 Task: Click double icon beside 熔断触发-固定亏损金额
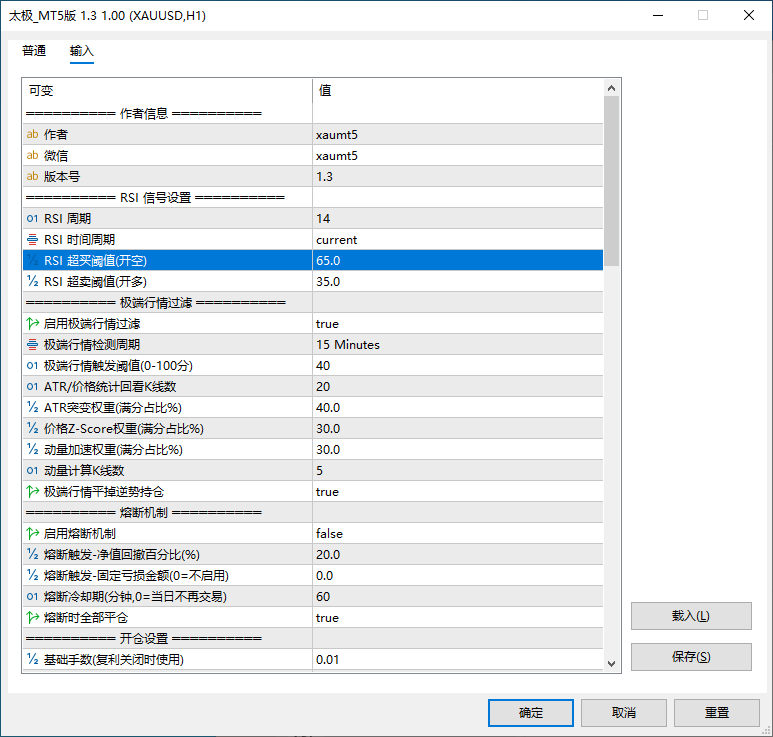pos(33,575)
